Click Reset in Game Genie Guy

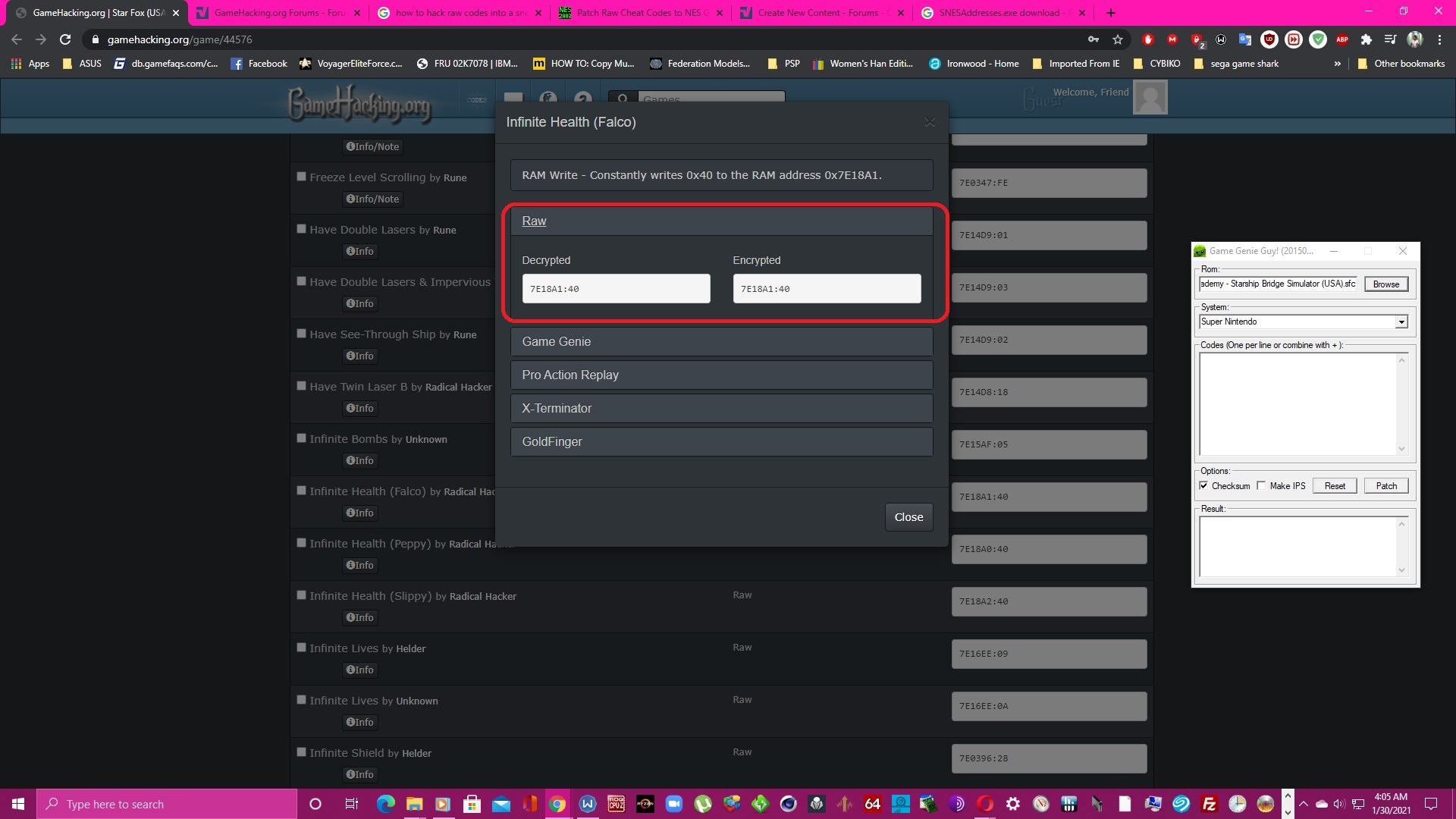pyautogui.click(x=1335, y=486)
